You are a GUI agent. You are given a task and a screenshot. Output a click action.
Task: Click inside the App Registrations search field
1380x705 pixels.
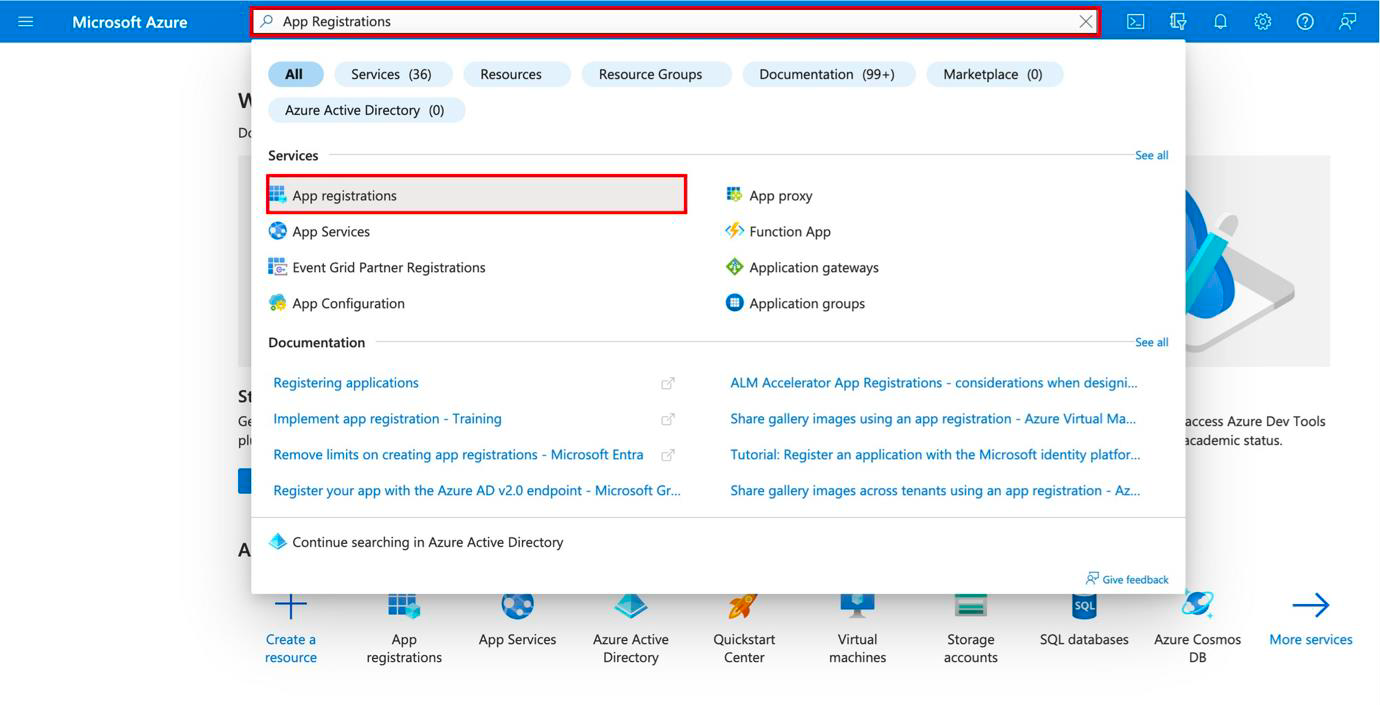675,22
